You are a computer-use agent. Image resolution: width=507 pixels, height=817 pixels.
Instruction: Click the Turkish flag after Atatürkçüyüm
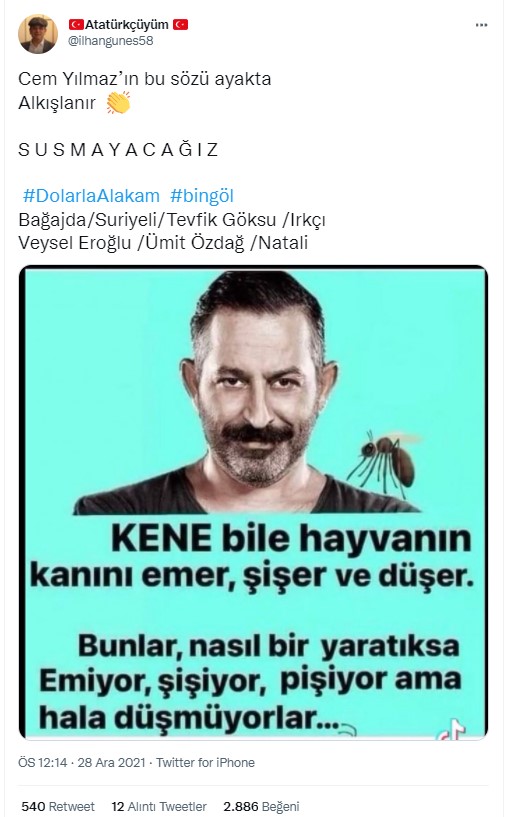click(x=180, y=24)
